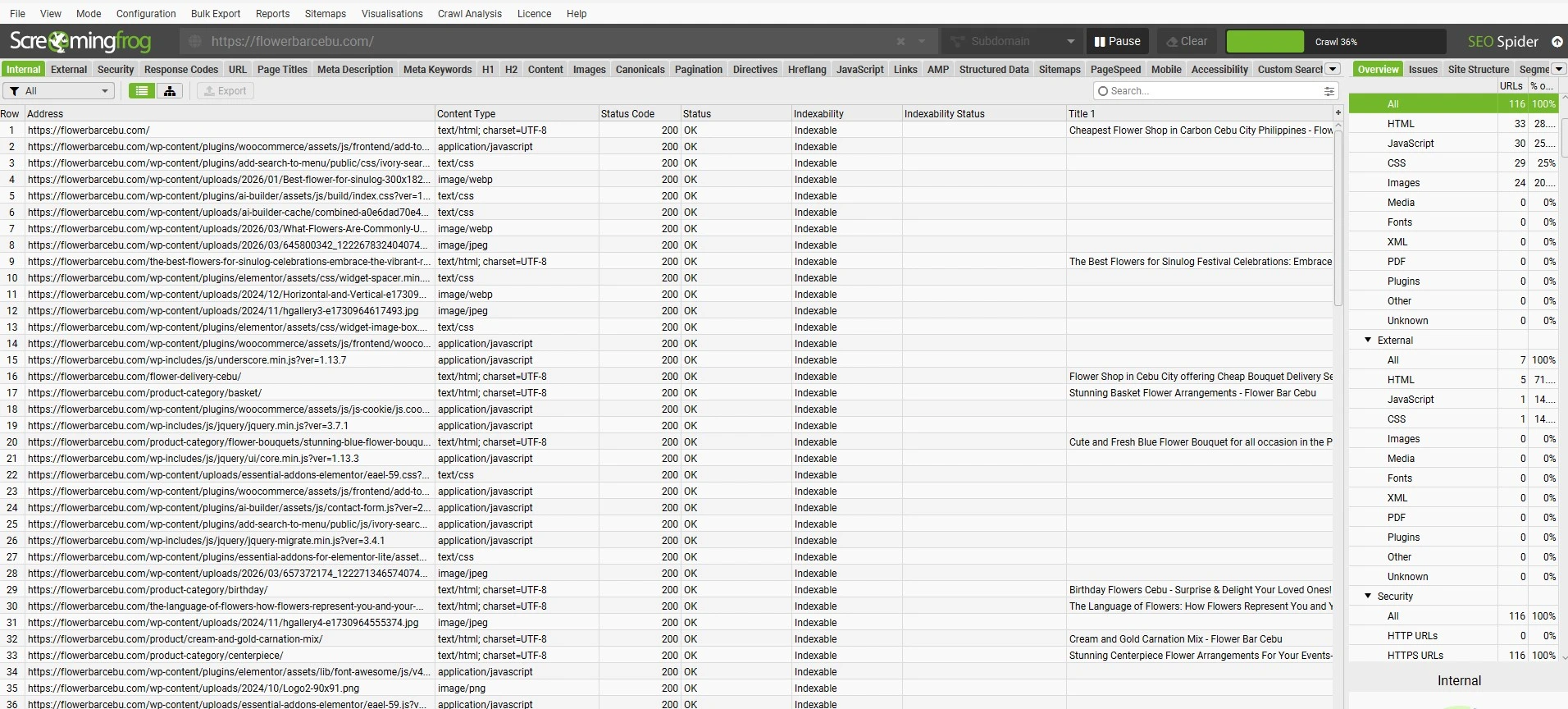1568x709 pixels.
Task: Open the Licence menu
Action: [534, 13]
